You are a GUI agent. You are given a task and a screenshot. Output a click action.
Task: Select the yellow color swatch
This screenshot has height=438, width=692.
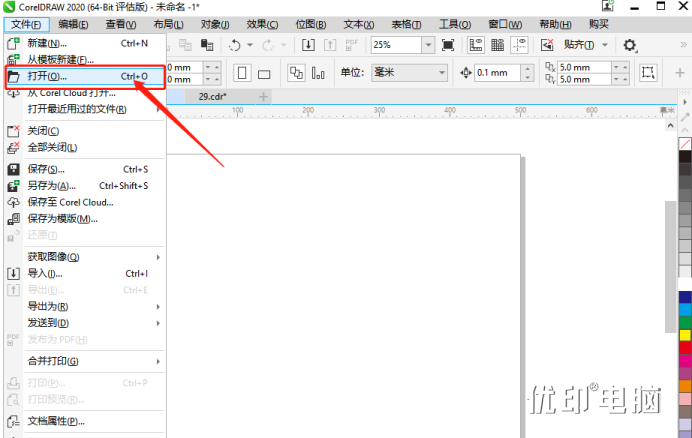pos(685,335)
